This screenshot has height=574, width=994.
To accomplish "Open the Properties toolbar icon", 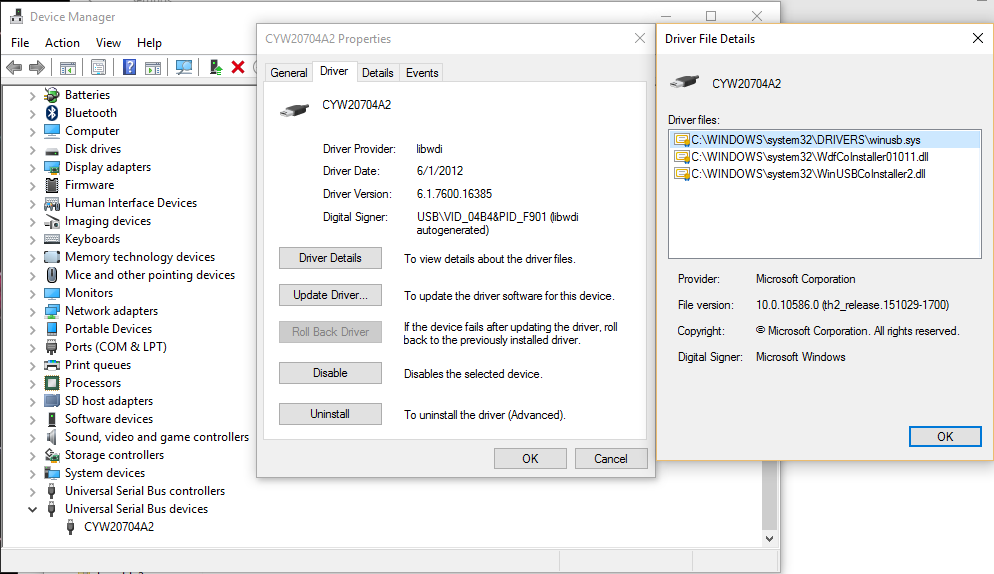I will pyautogui.click(x=98, y=67).
